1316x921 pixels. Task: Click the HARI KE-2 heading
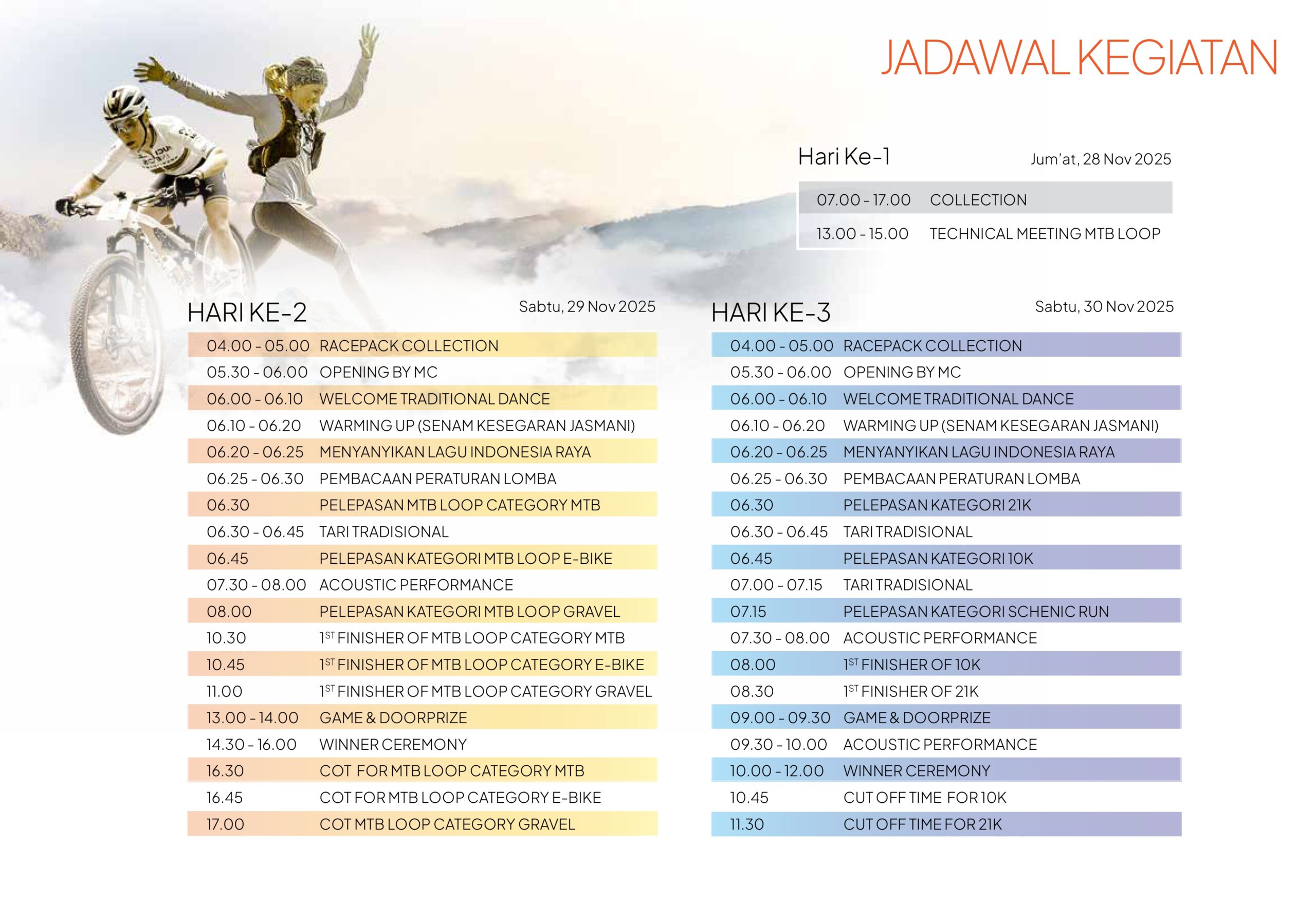[x=247, y=312]
